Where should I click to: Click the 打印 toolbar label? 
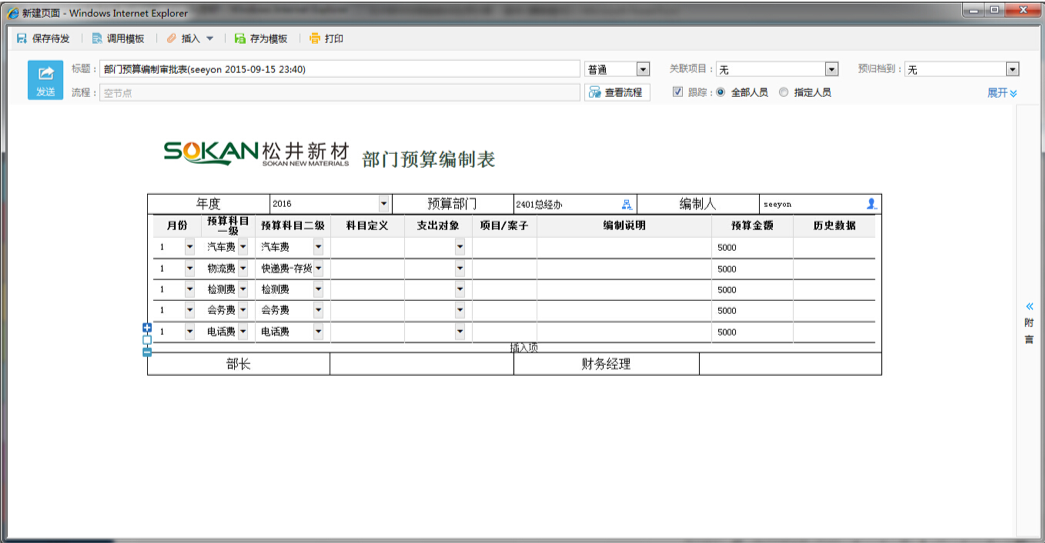tap(334, 39)
